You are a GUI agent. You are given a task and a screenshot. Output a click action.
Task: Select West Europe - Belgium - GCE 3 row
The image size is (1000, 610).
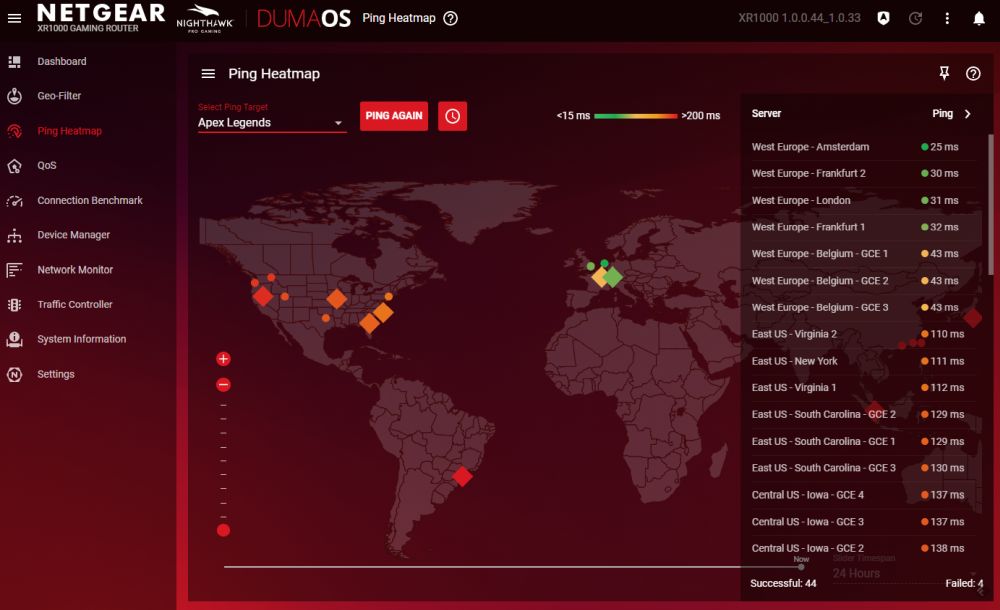(x=864, y=308)
